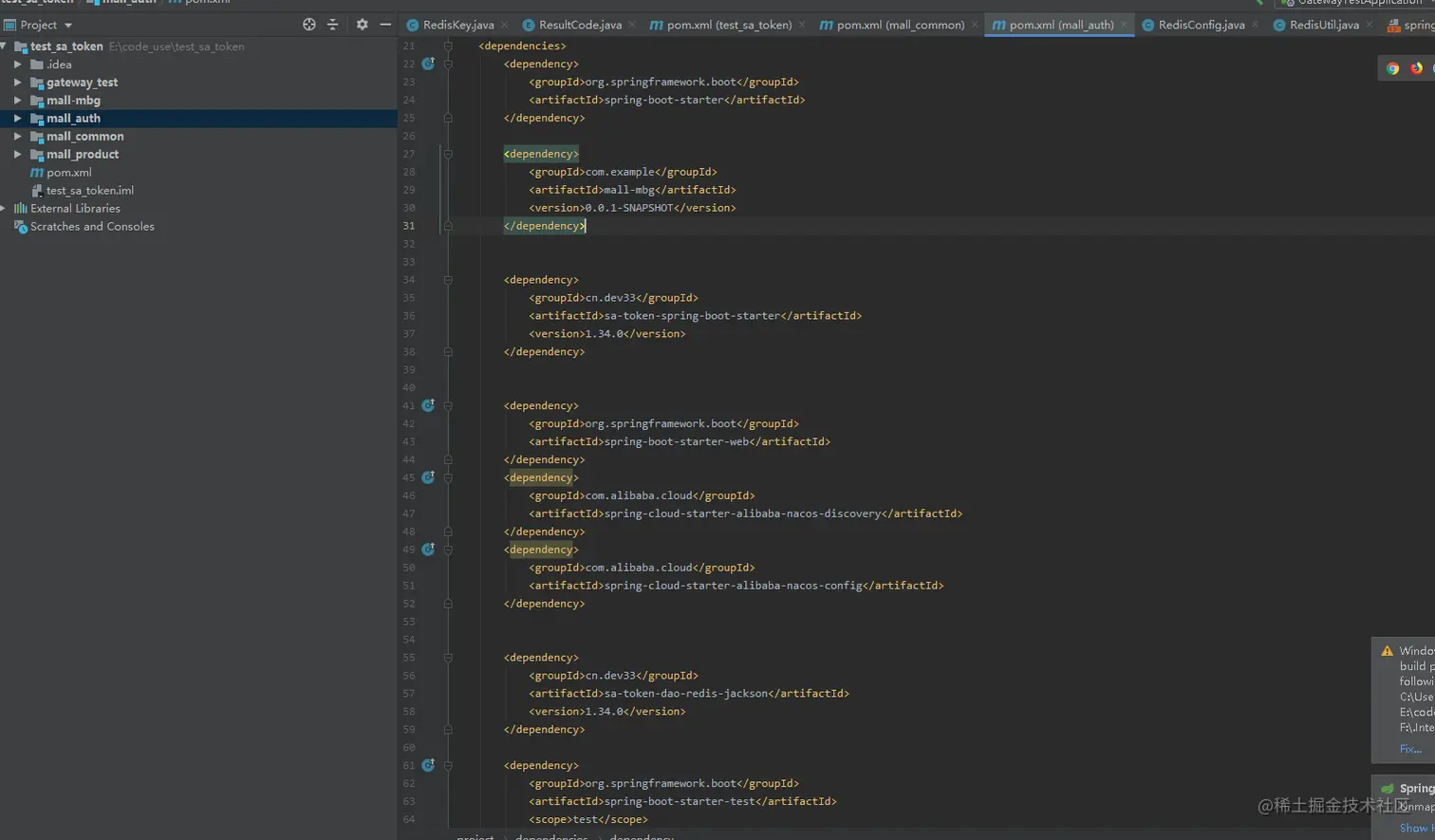Open in Firefox browser icon
This screenshot has height=840, width=1435.
pyautogui.click(x=1416, y=68)
